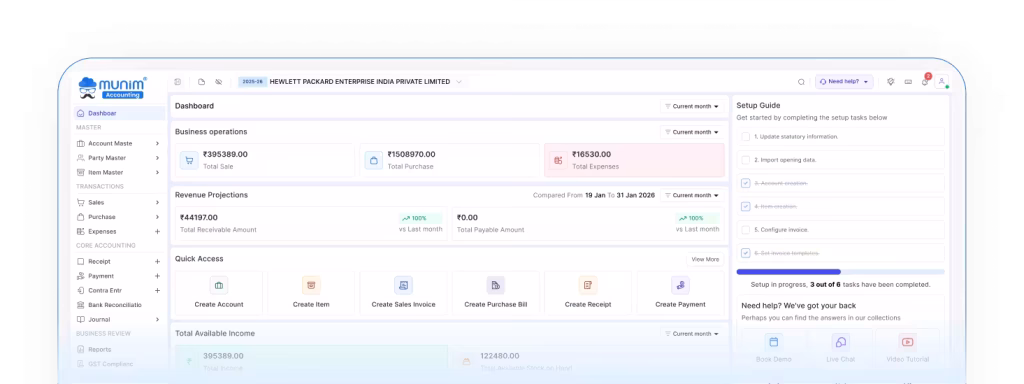Uncheck Item creation checkbox
The height and width of the screenshot is (384, 1024).
pyautogui.click(x=746, y=206)
